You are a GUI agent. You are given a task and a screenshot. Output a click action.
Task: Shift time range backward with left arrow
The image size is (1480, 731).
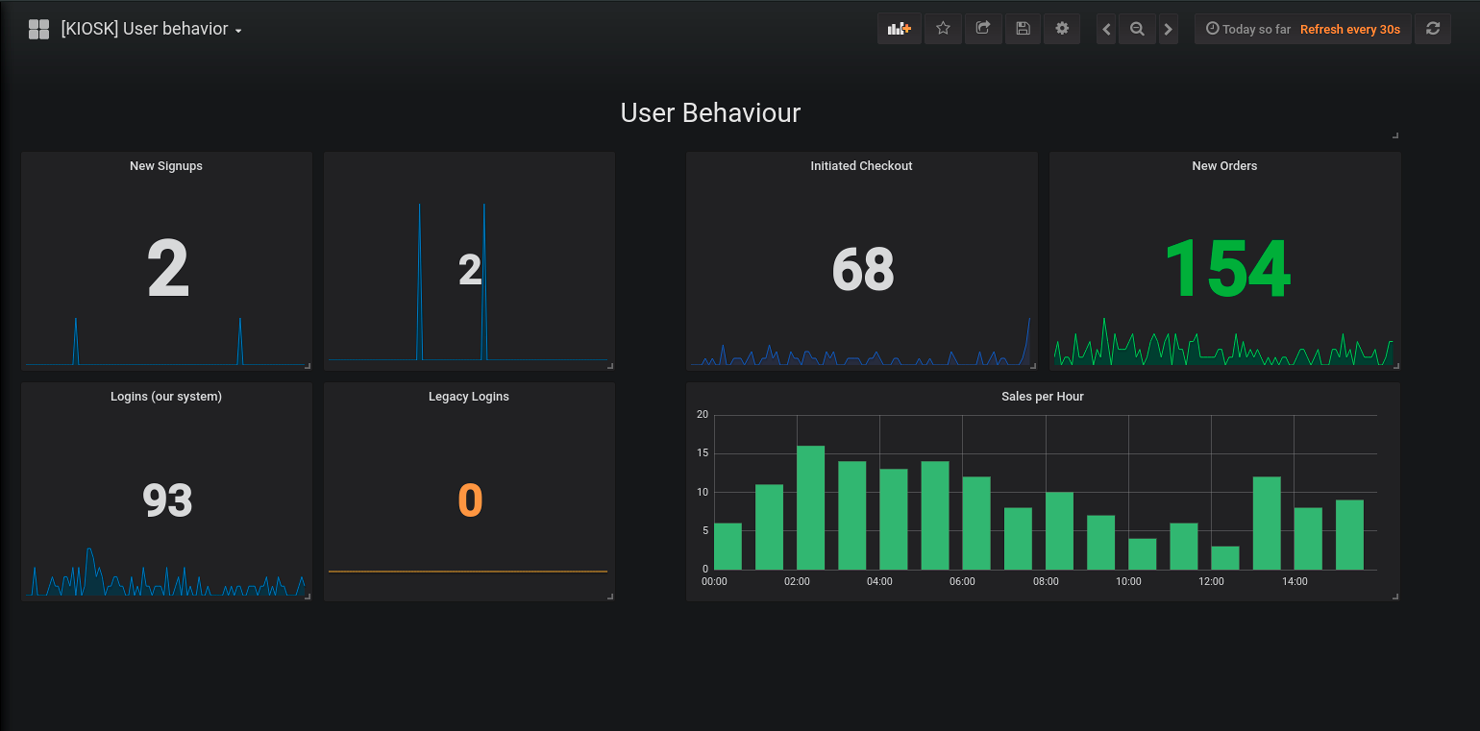(x=1106, y=29)
